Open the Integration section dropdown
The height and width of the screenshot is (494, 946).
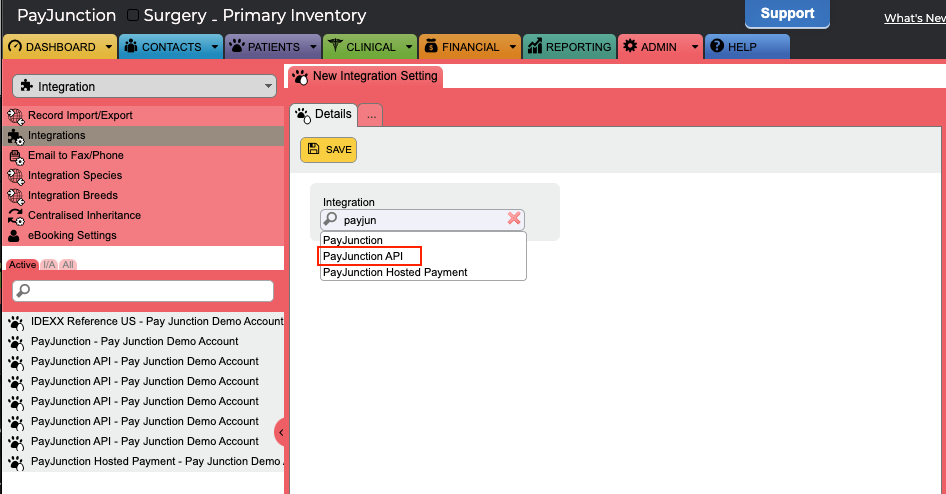coord(144,86)
